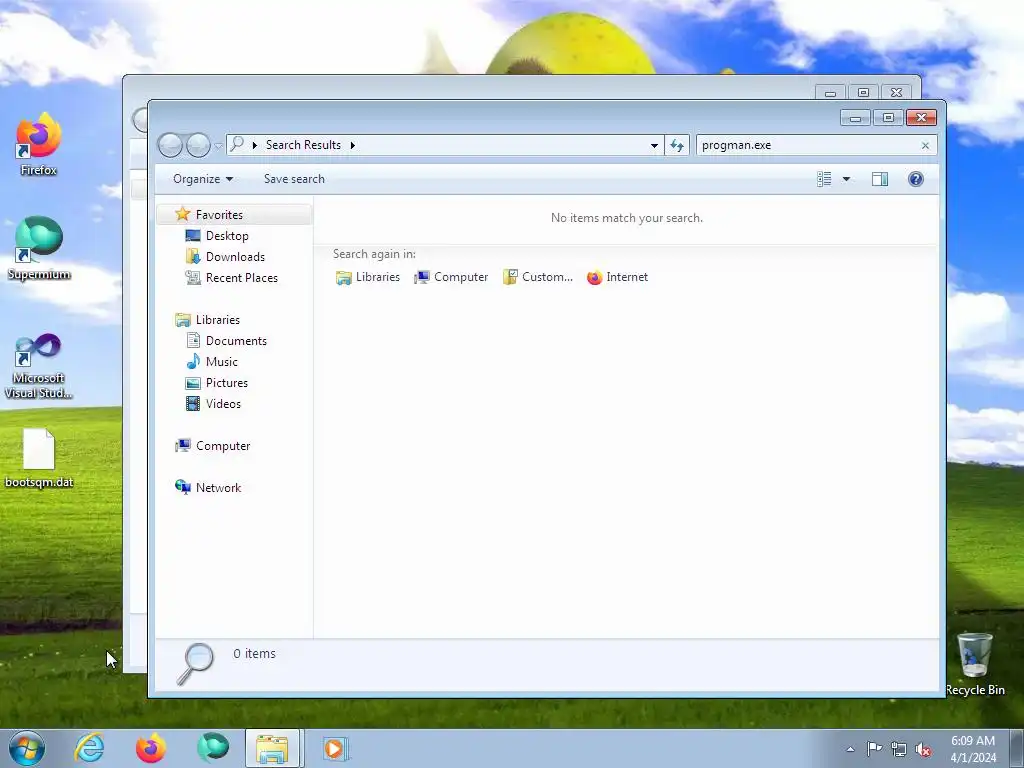Open the Pictures library

pyautogui.click(x=227, y=383)
